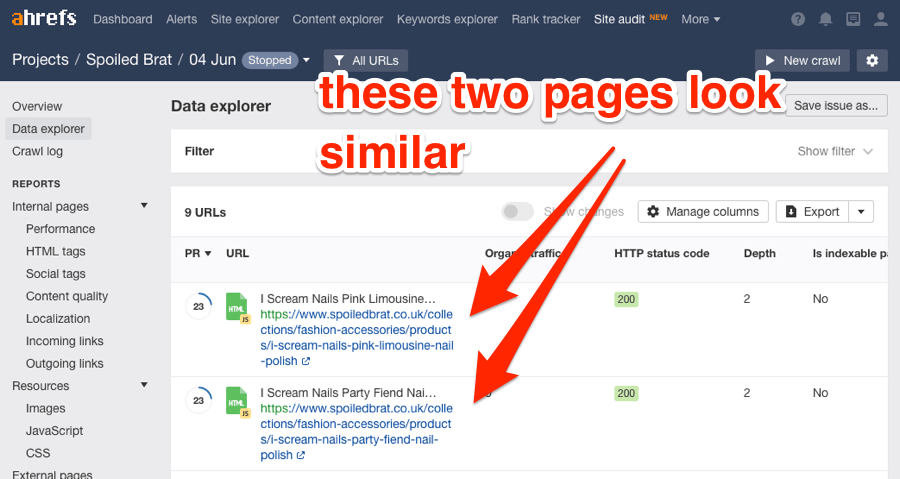Screen dimensions: 900x479
Task: Click the New crawl button
Action: click(802, 60)
